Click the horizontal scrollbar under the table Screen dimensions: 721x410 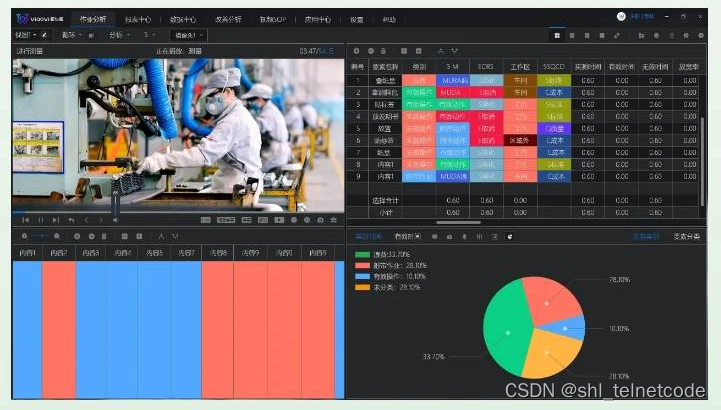[458, 223]
